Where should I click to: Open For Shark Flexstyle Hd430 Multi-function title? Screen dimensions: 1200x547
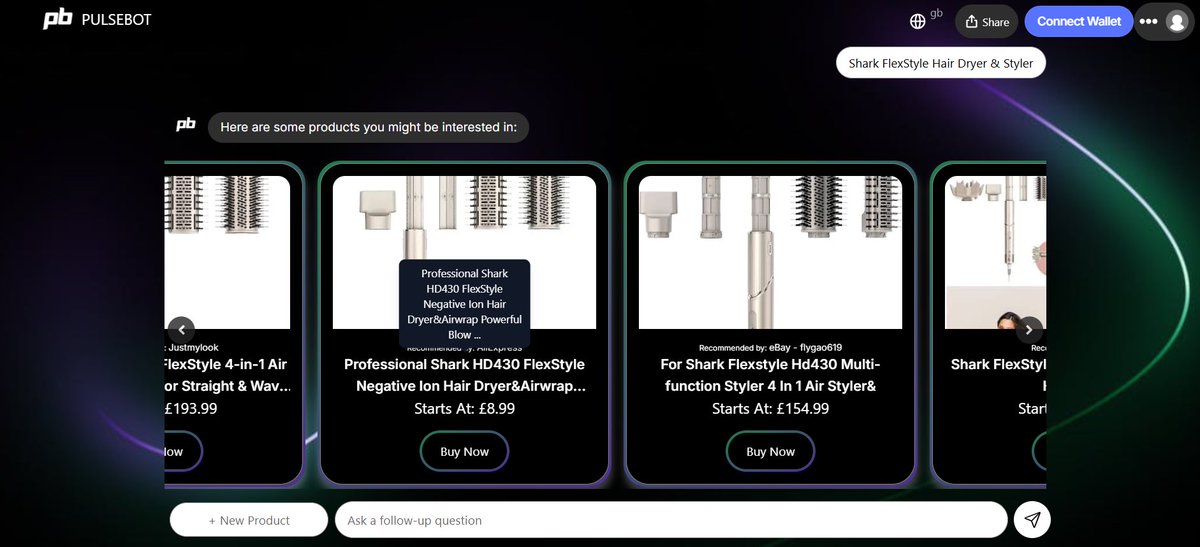[x=770, y=375]
